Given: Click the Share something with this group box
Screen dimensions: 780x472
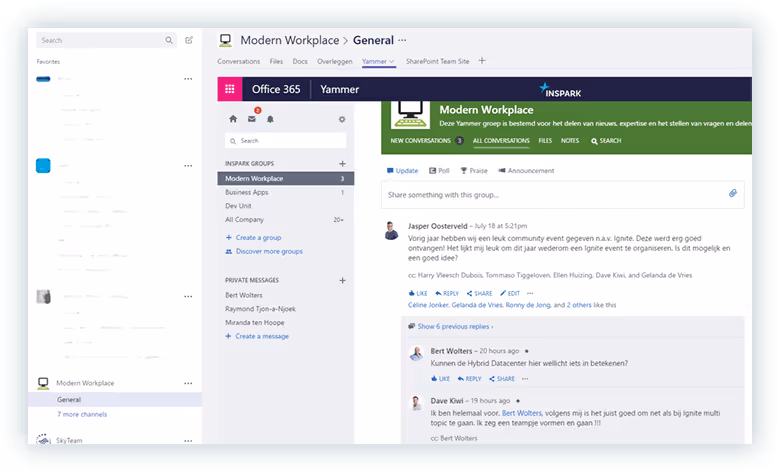Looking at the screenshot, I should (x=563, y=194).
